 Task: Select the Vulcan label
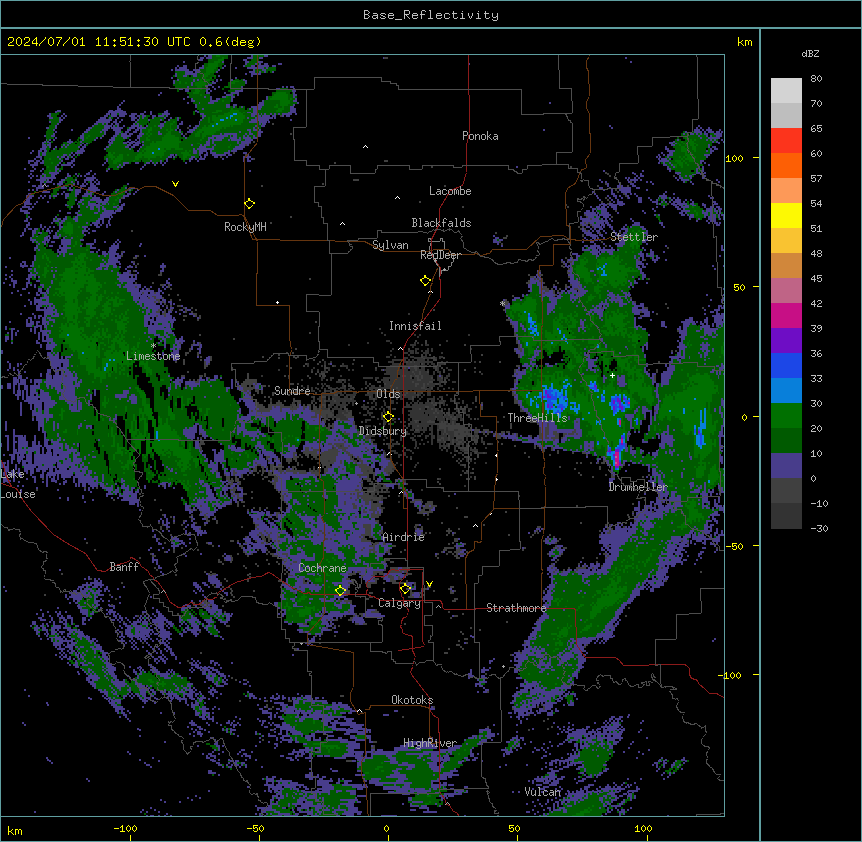[x=543, y=792]
